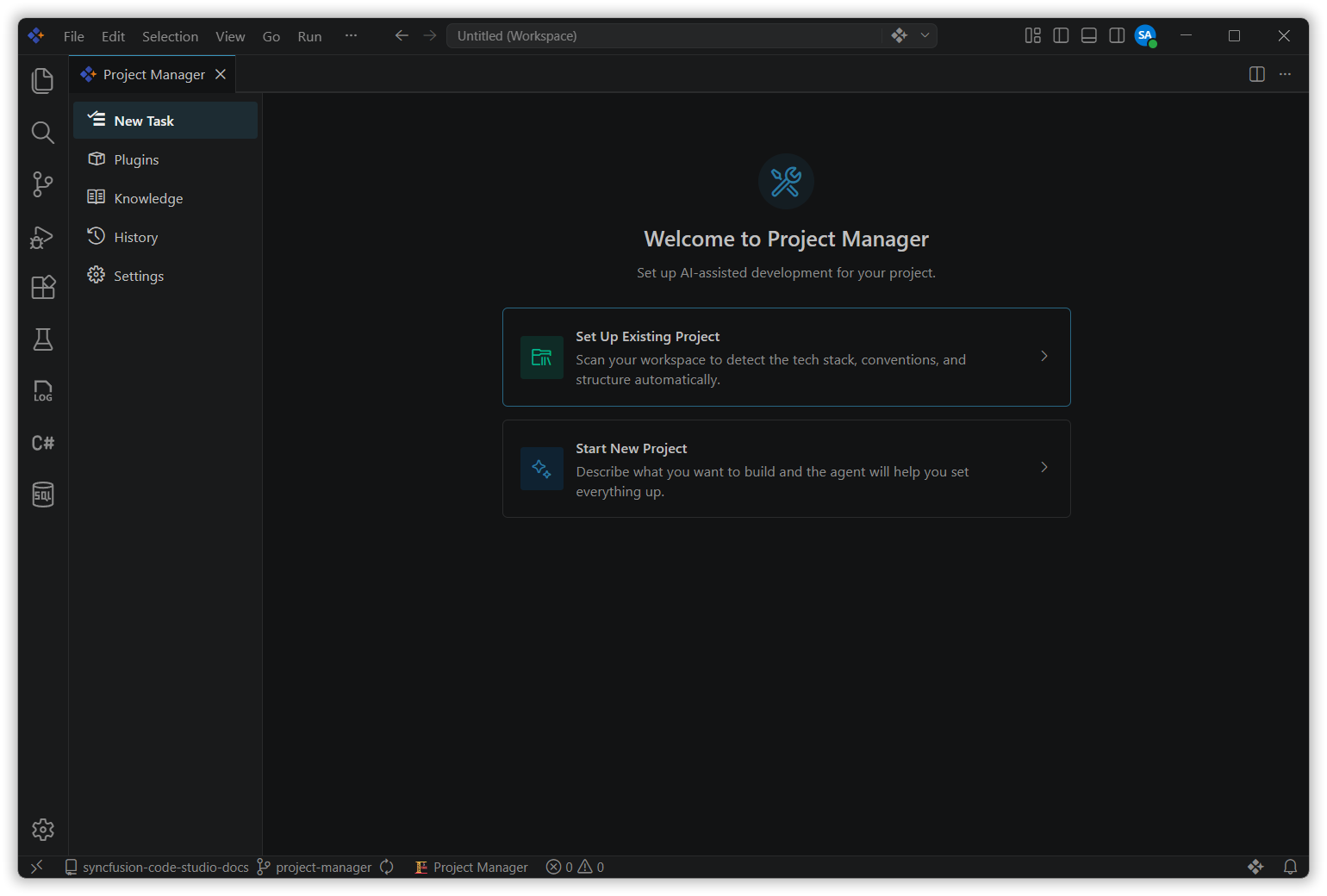Choose the Start New Project card

coord(786,469)
